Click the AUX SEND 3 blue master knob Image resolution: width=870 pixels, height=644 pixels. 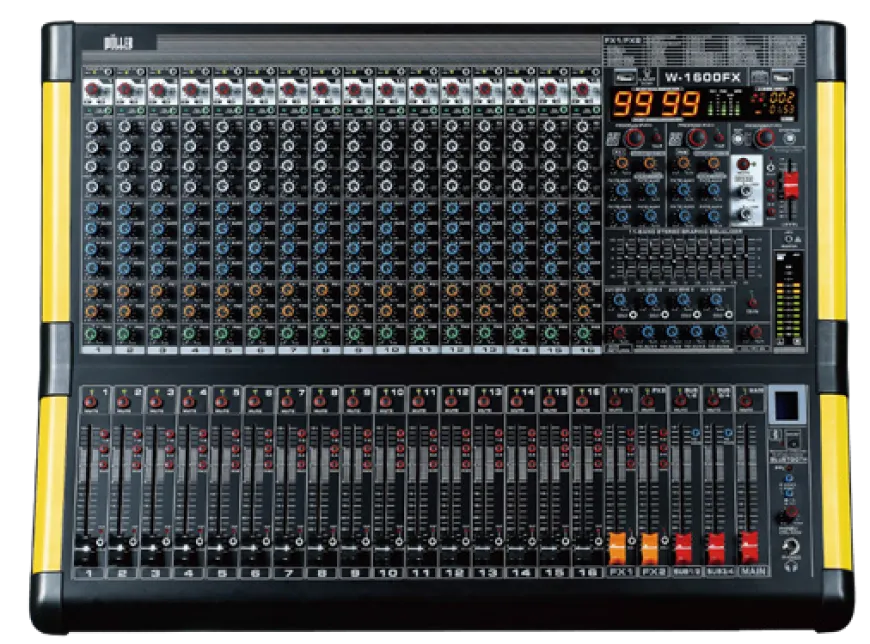[x=684, y=301]
